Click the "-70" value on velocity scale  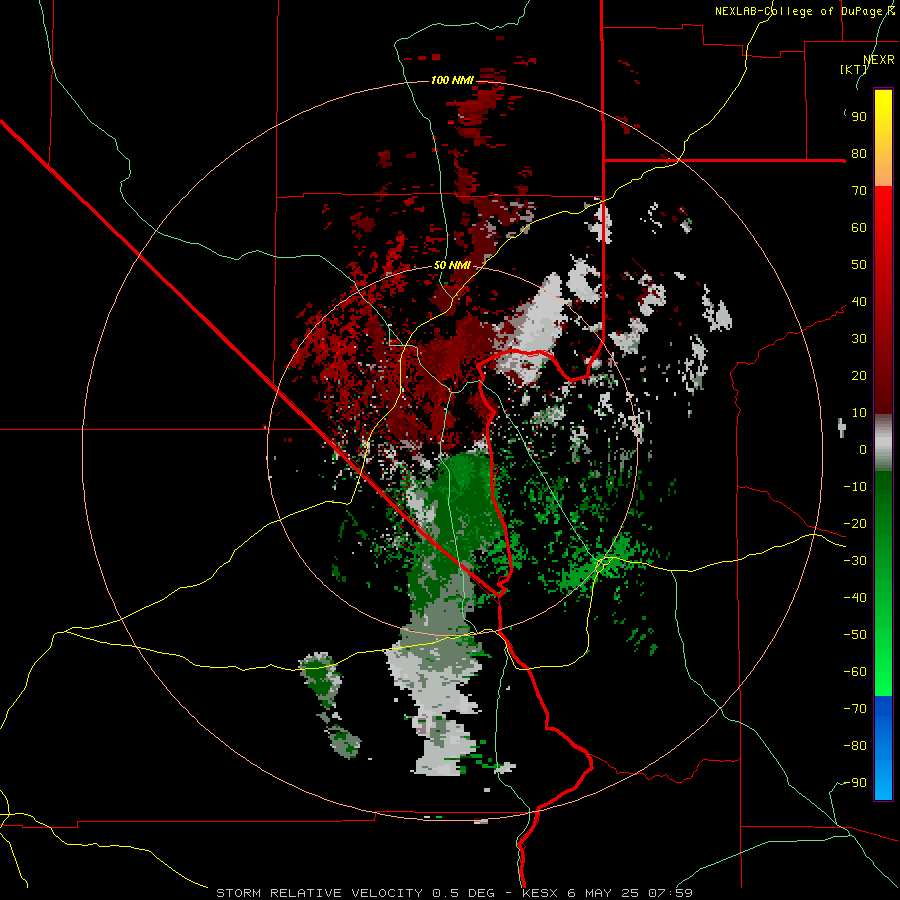[x=855, y=709]
